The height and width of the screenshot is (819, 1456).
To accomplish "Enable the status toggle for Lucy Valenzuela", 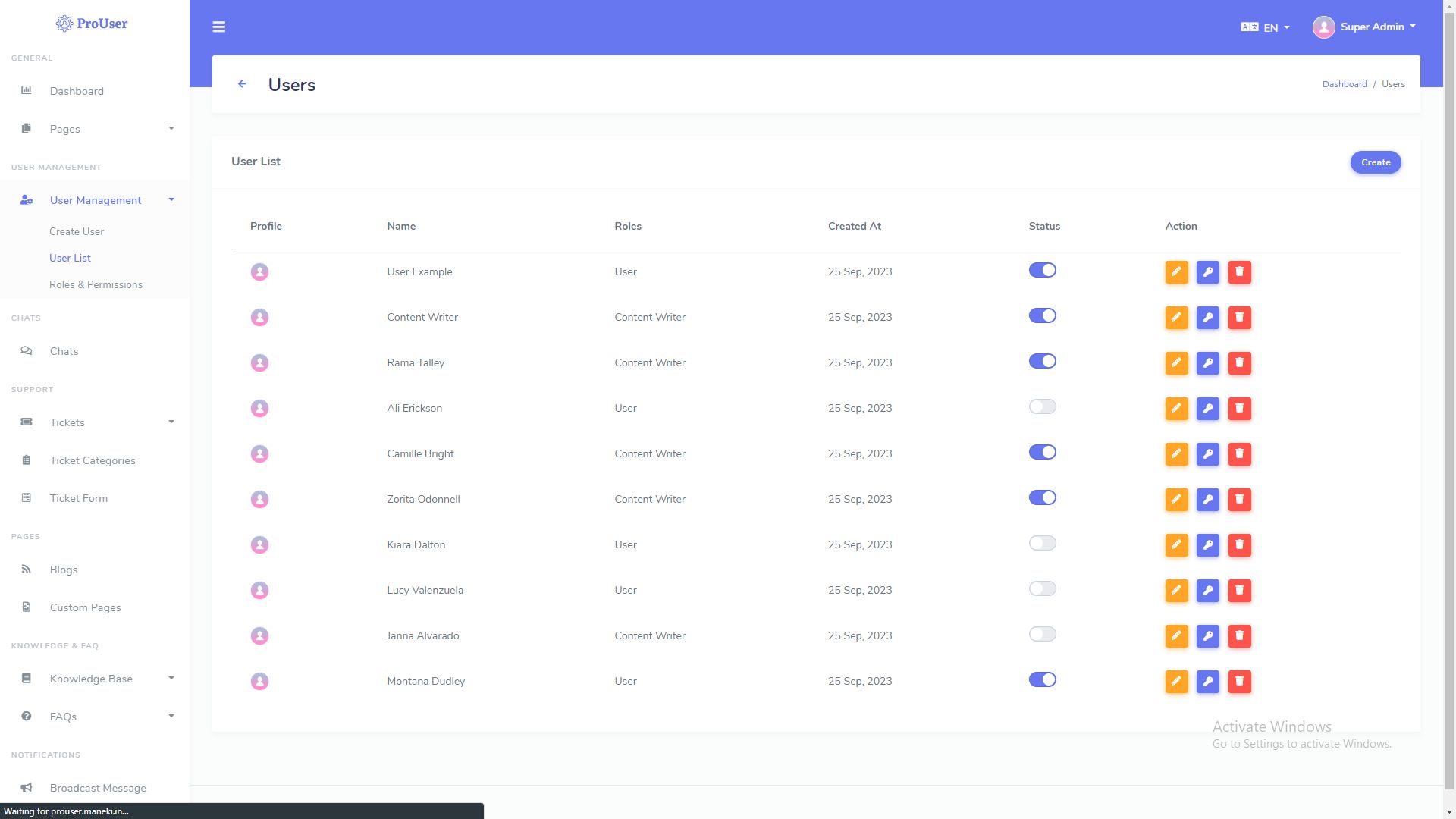I will click(1042, 589).
